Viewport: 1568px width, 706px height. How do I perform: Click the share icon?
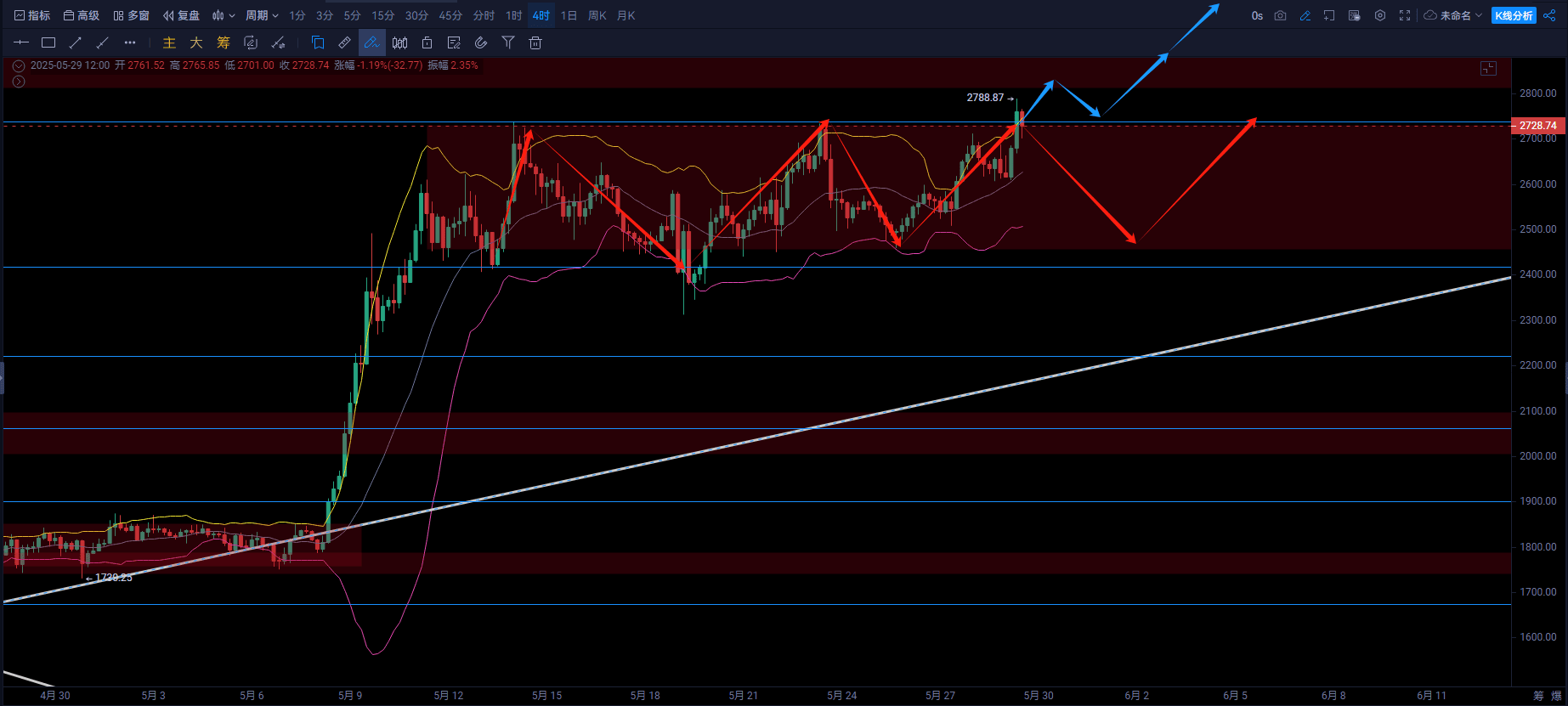(1549, 15)
